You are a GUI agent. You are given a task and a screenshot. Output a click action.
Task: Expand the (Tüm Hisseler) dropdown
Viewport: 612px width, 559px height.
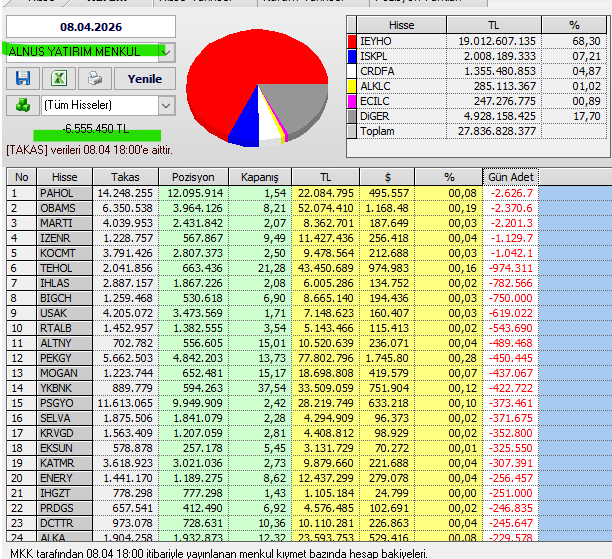(166, 105)
